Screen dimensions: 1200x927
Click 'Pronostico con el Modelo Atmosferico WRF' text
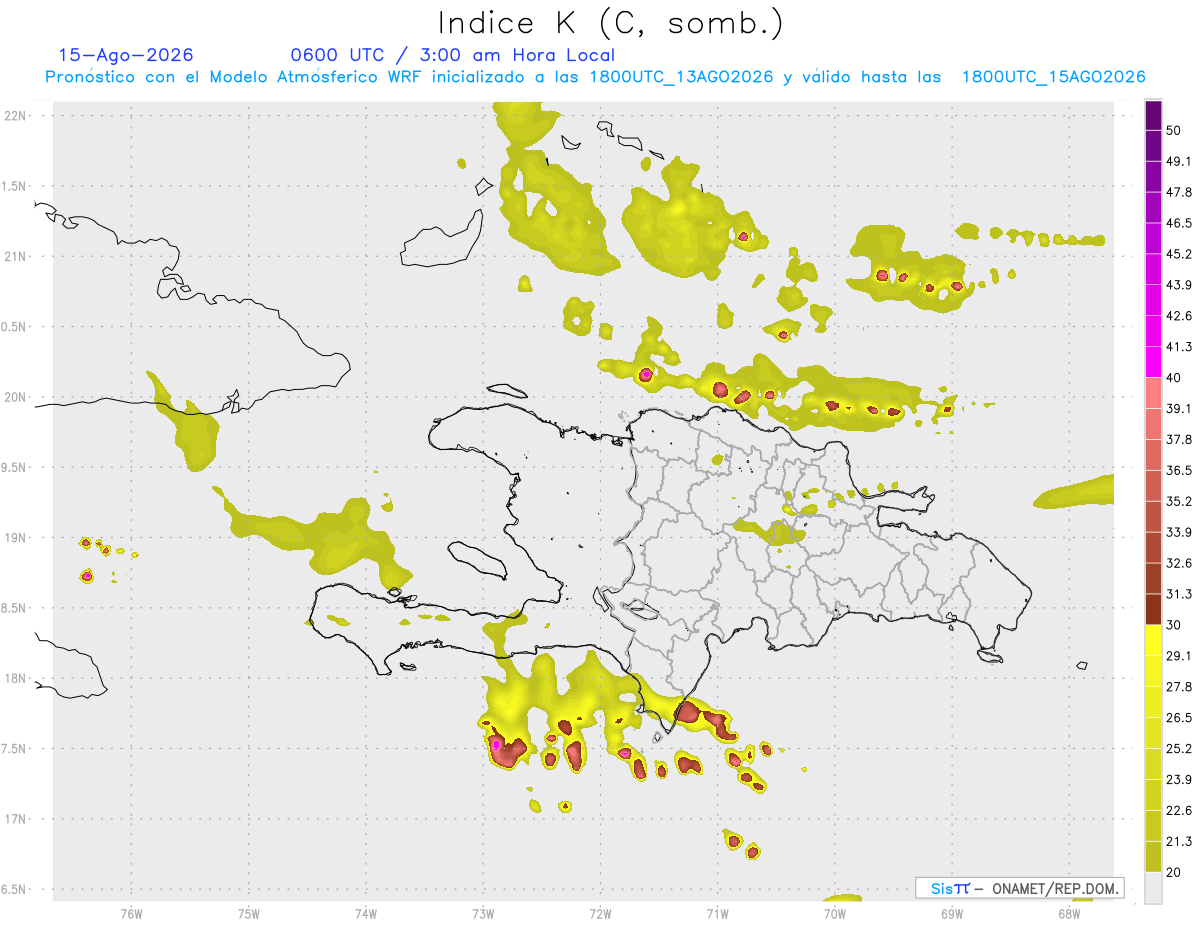234,77
